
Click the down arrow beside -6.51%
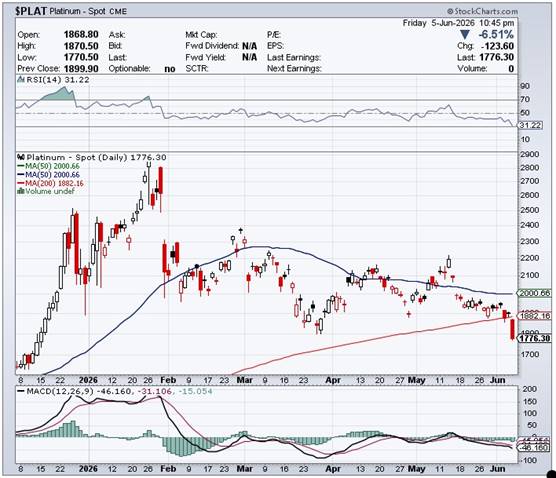click(x=465, y=35)
